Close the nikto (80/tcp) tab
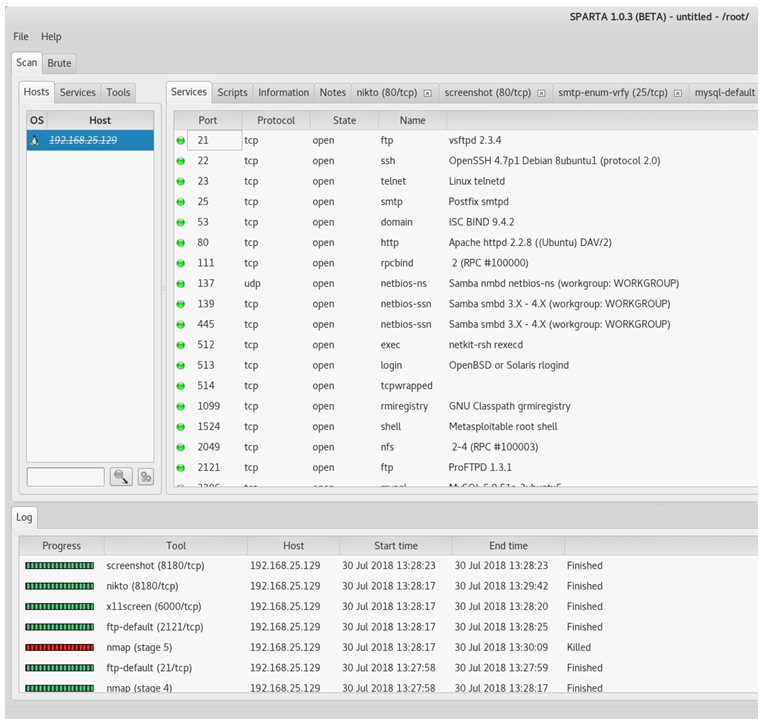765x726 pixels. pyautogui.click(x=427, y=93)
